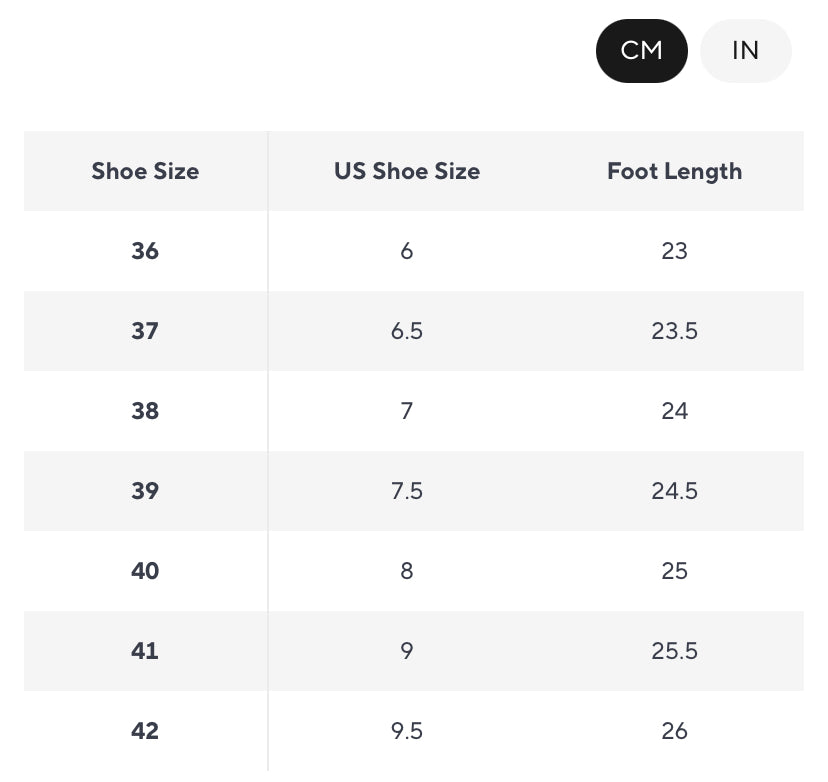Choose shoe size 36 row label
Viewport: 828px width, 782px height.
tap(145, 251)
